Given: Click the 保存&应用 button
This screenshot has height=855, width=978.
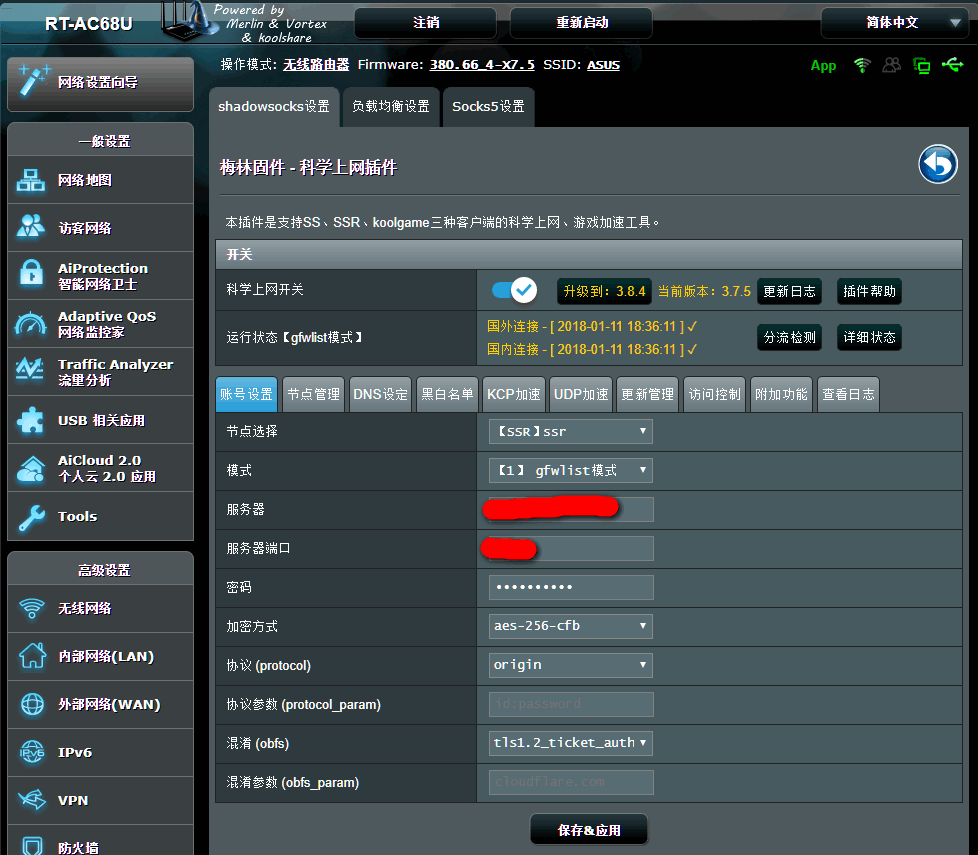Looking at the screenshot, I should coord(589,830).
